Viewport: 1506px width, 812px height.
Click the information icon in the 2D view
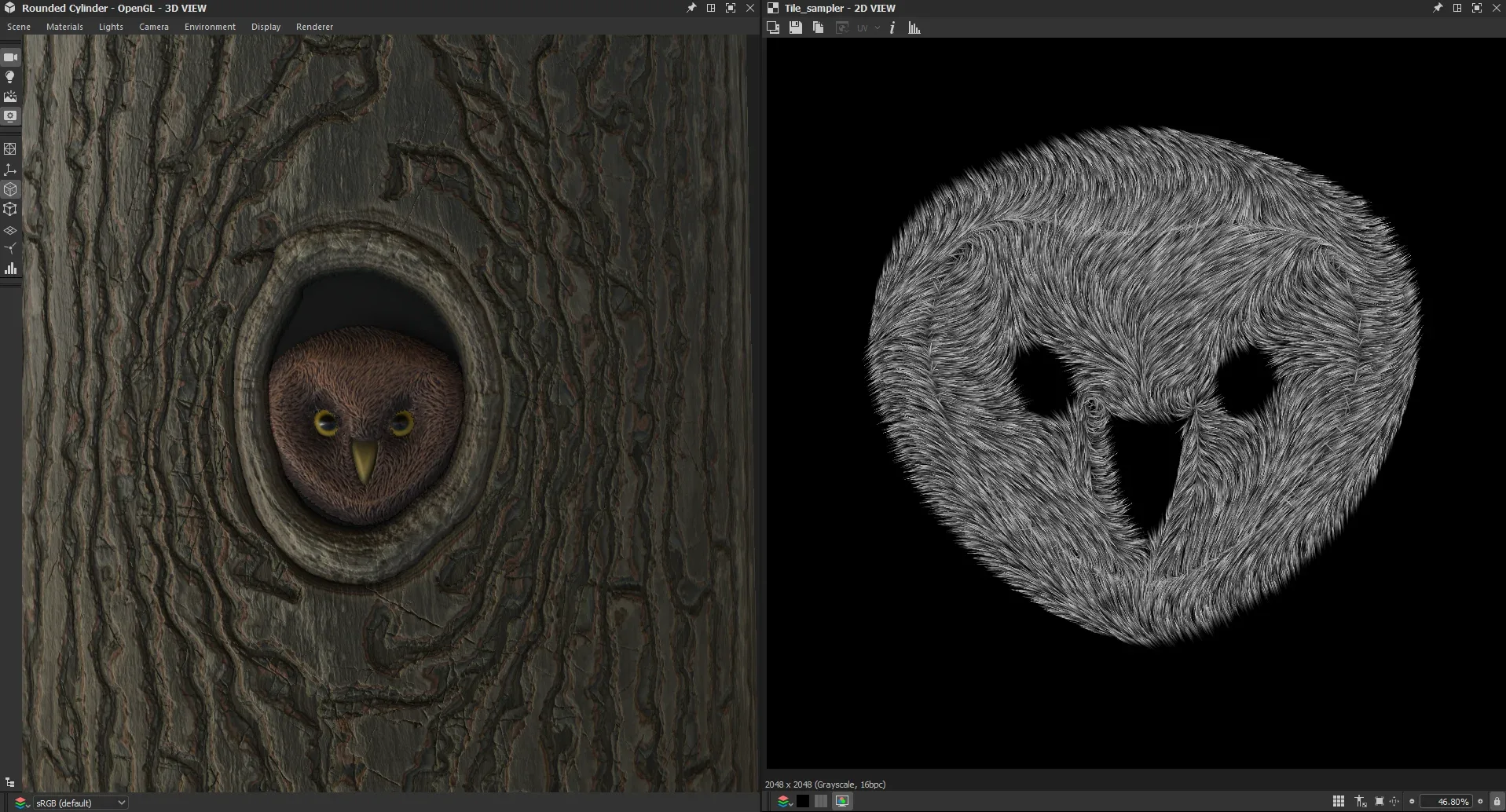pos(892,27)
